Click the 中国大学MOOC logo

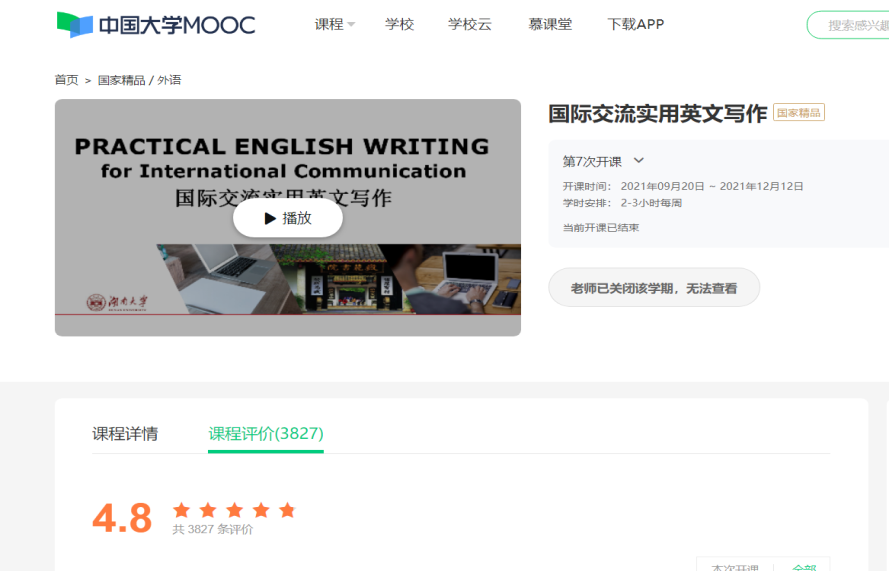tap(155, 25)
